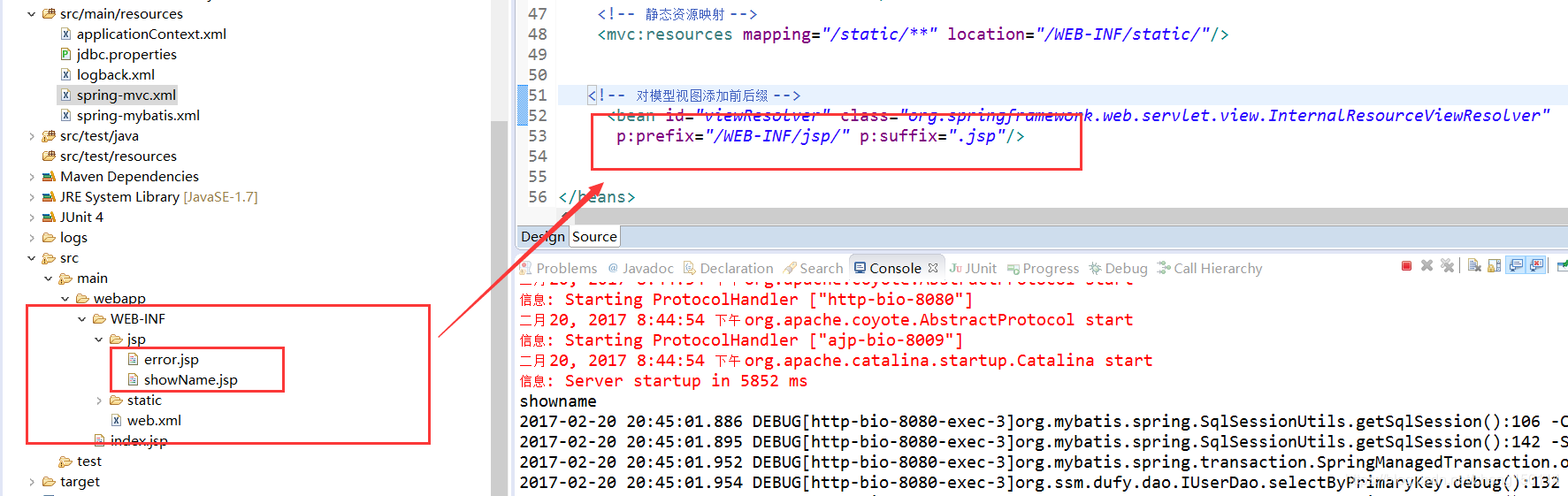The image size is (1568, 496).
Task: Collapse the webapp folder
Action: click(65, 299)
